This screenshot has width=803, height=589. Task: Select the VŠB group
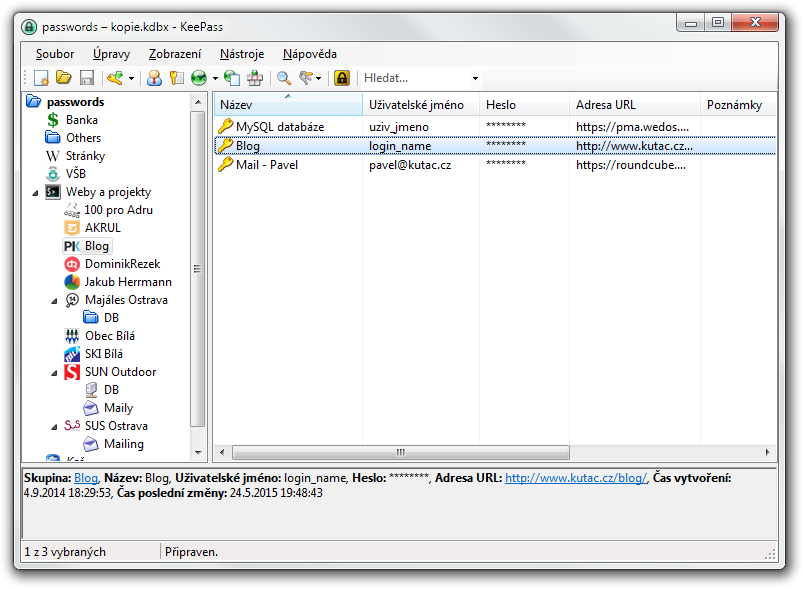pos(76,174)
